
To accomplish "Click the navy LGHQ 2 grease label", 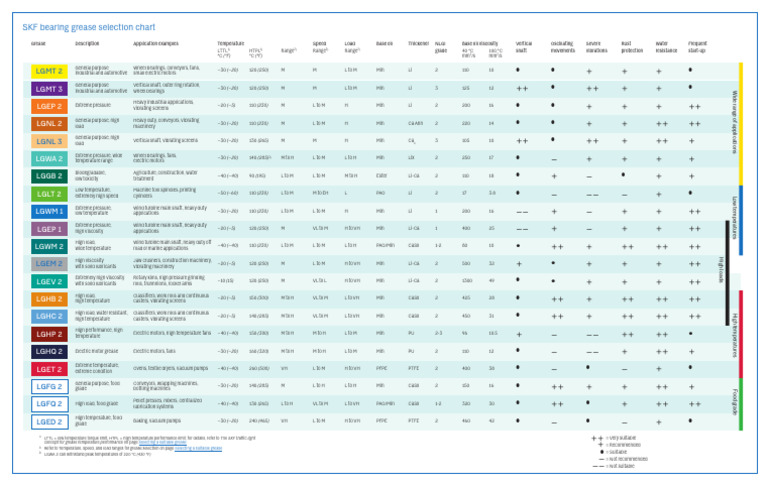I will point(49,351).
